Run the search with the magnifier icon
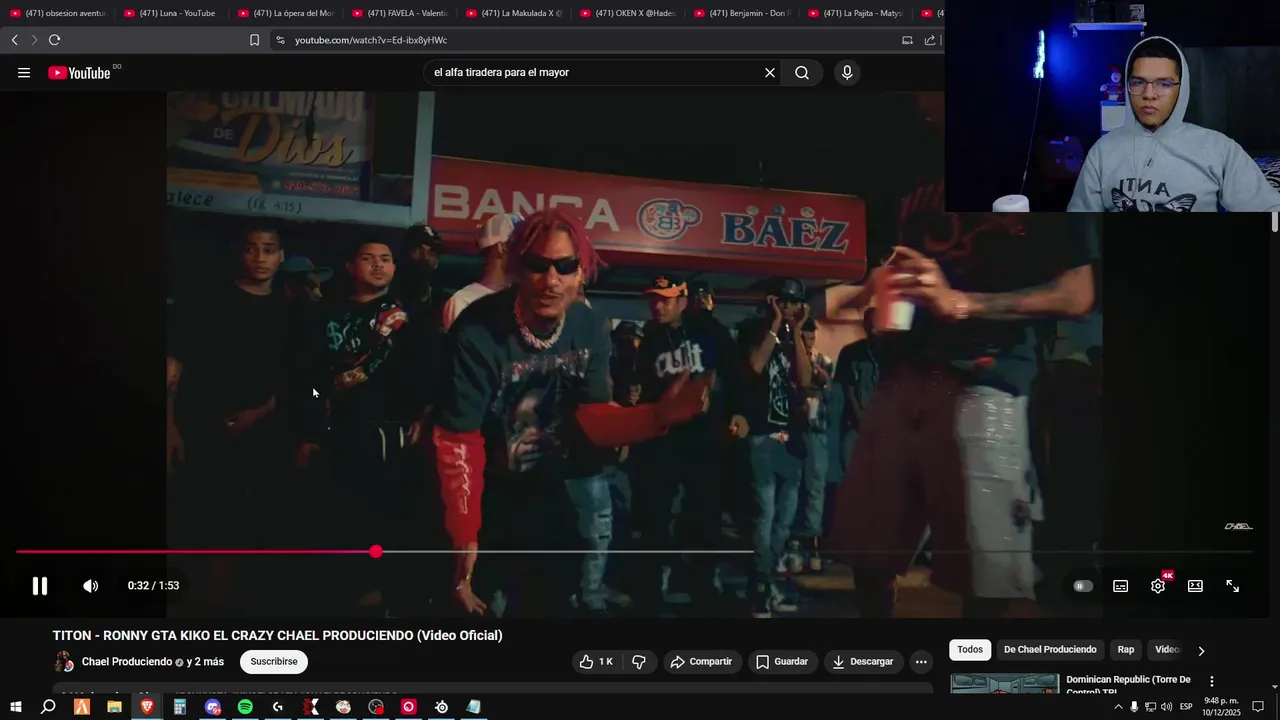Image resolution: width=1280 pixels, height=720 pixels. [802, 73]
